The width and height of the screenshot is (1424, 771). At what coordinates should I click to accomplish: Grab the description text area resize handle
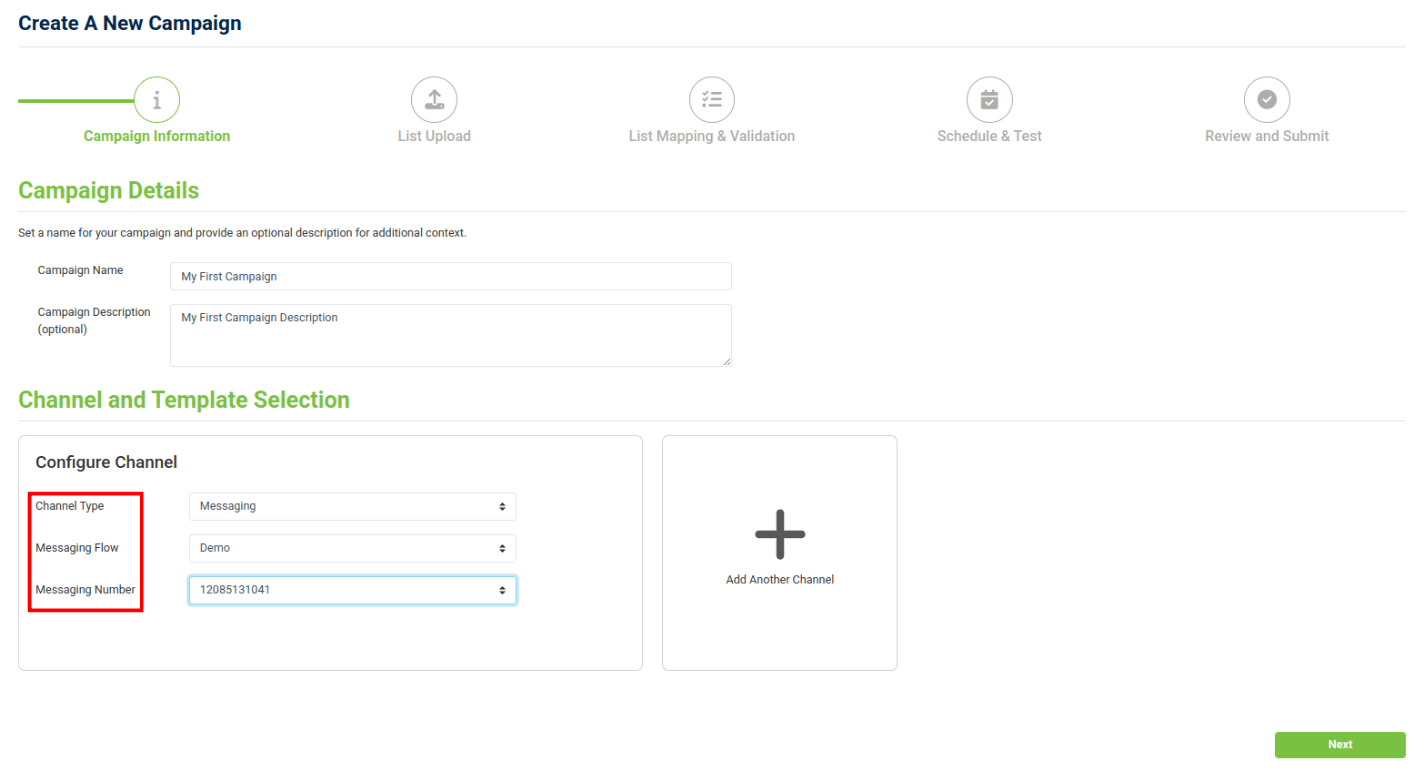point(727,362)
